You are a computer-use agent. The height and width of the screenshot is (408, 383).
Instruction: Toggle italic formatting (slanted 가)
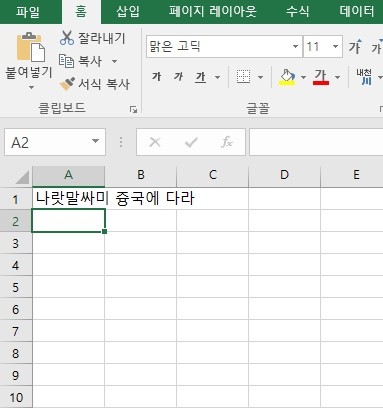[178, 77]
